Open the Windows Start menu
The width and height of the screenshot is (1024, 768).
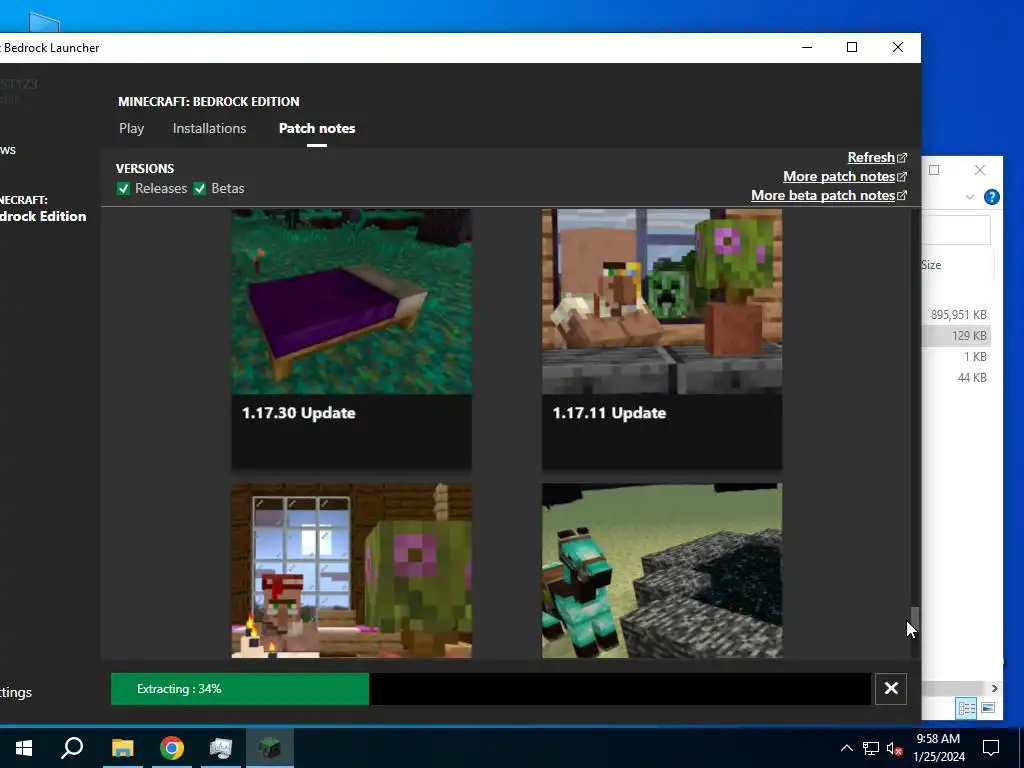[24, 748]
